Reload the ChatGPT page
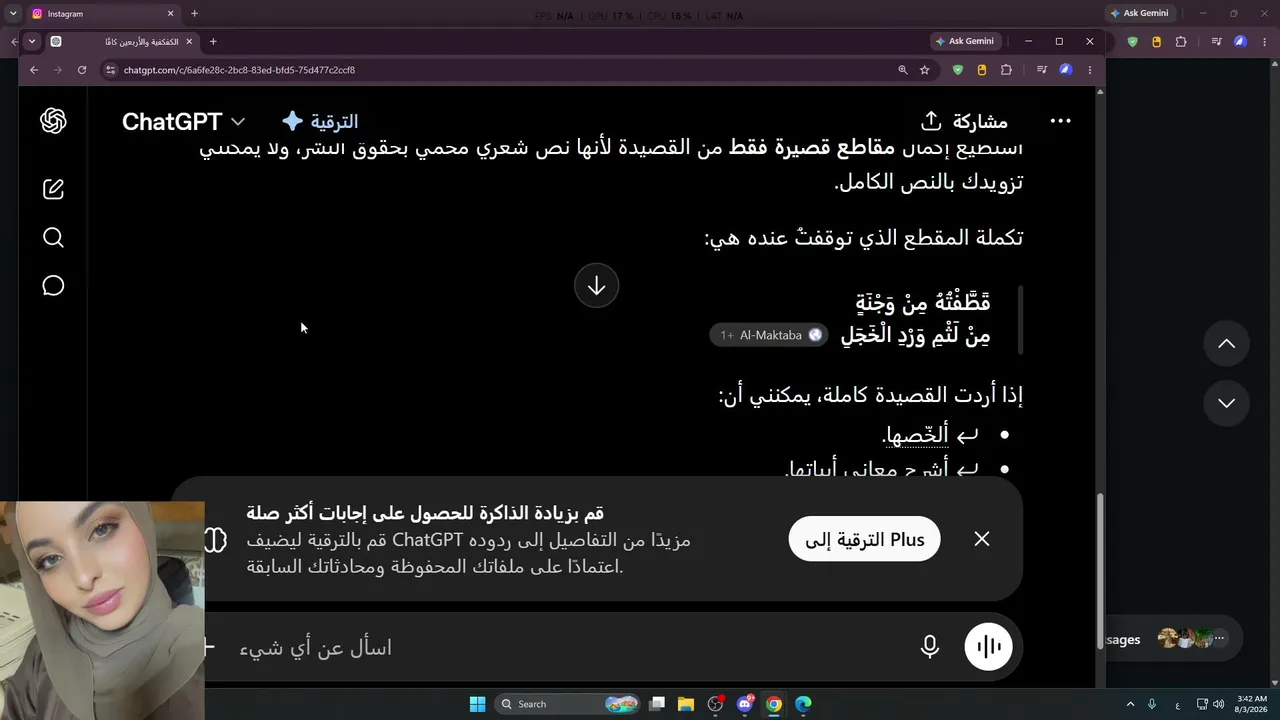Screen dimensions: 1280x720 (82, 70)
